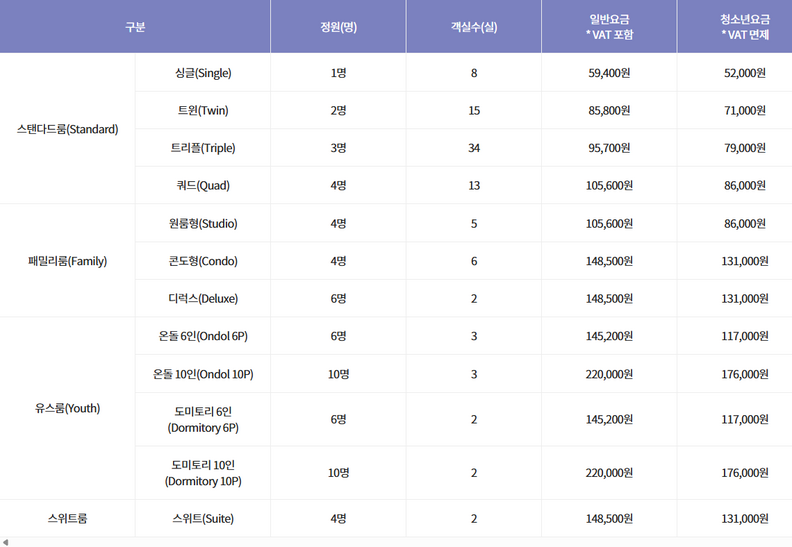Screen dimensions: 792x547
Task: Click the 정원(명) column header
Action: point(338,27)
